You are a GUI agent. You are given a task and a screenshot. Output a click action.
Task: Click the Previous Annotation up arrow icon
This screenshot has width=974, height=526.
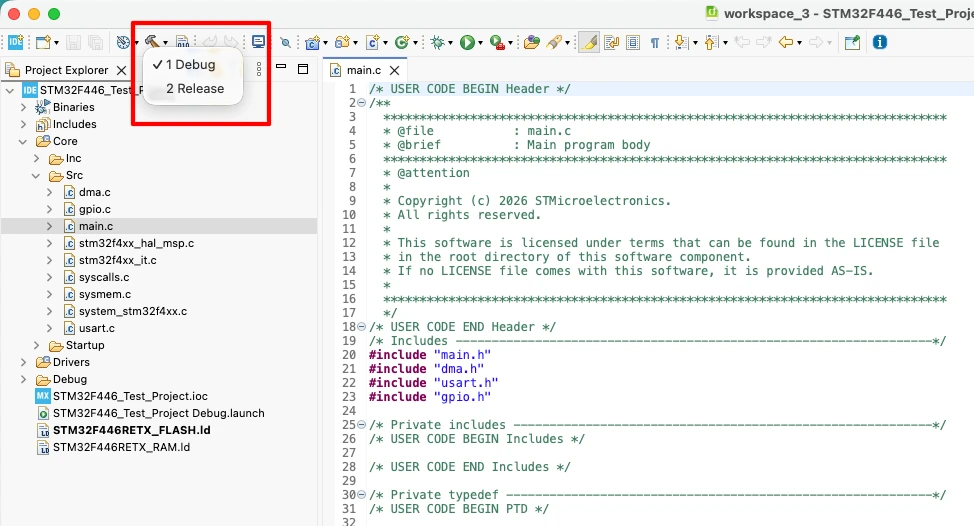click(x=711, y=42)
